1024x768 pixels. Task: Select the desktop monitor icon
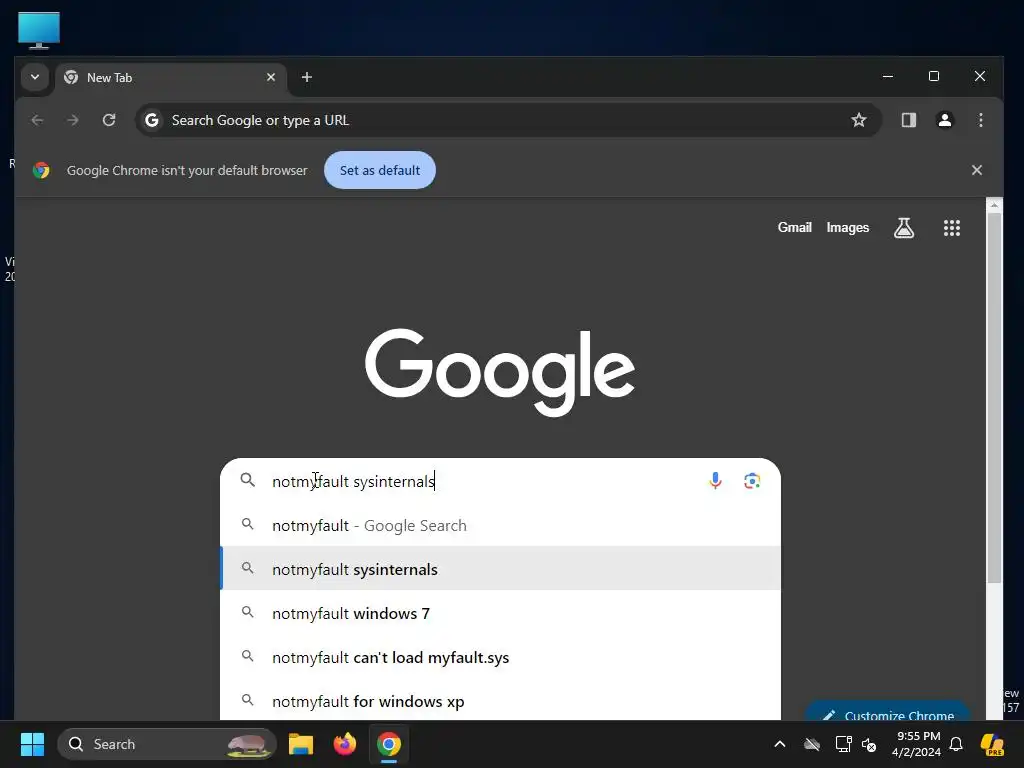click(x=39, y=30)
